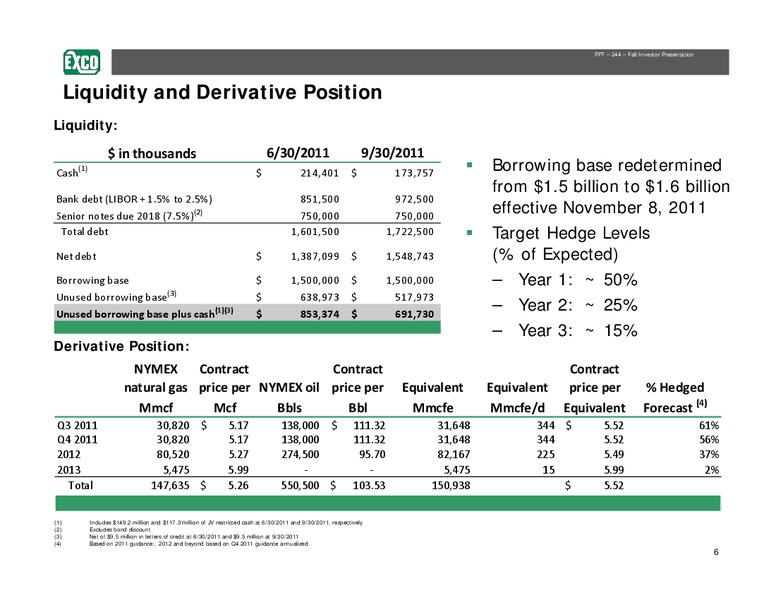776x600 pixels.
Task: Select the Q4 2011 row label
Action: pyautogui.click(x=77, y=440)
